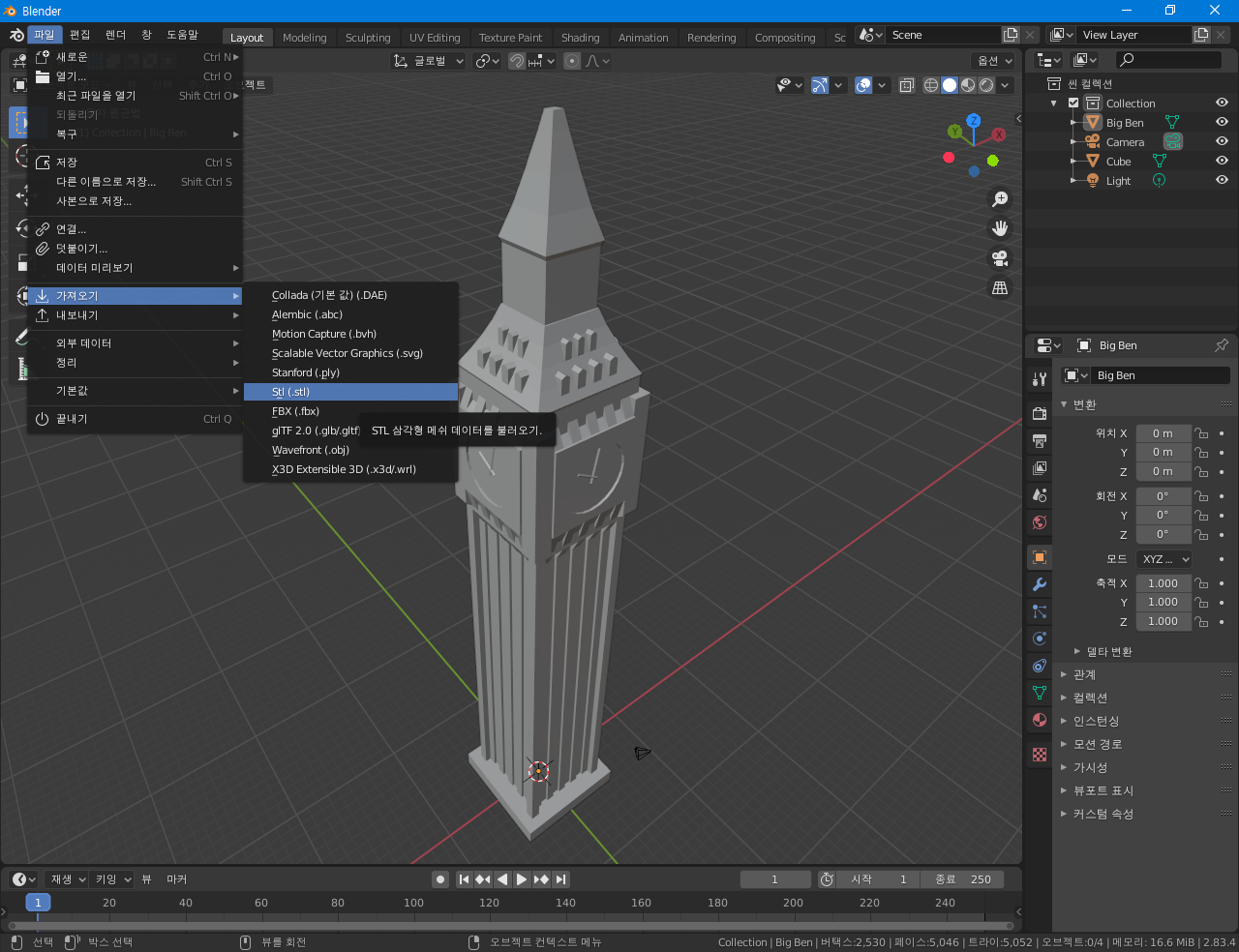Open the Material properties tab icon
This screenshot has height=952, width=1239.
pos(1040,720)
